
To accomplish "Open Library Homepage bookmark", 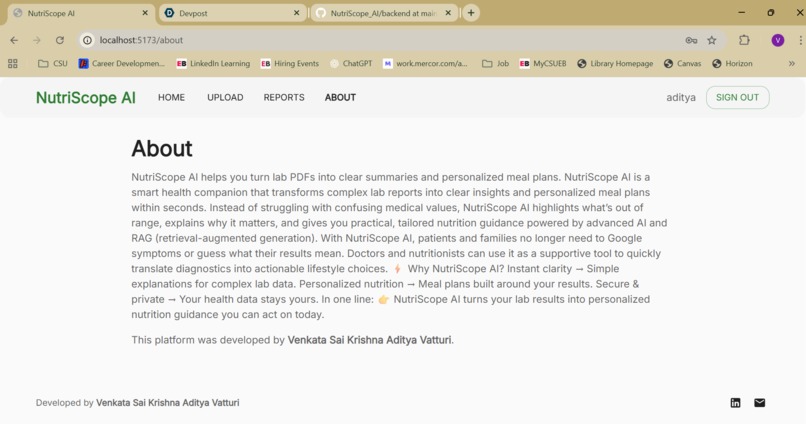I will [615, 64].
